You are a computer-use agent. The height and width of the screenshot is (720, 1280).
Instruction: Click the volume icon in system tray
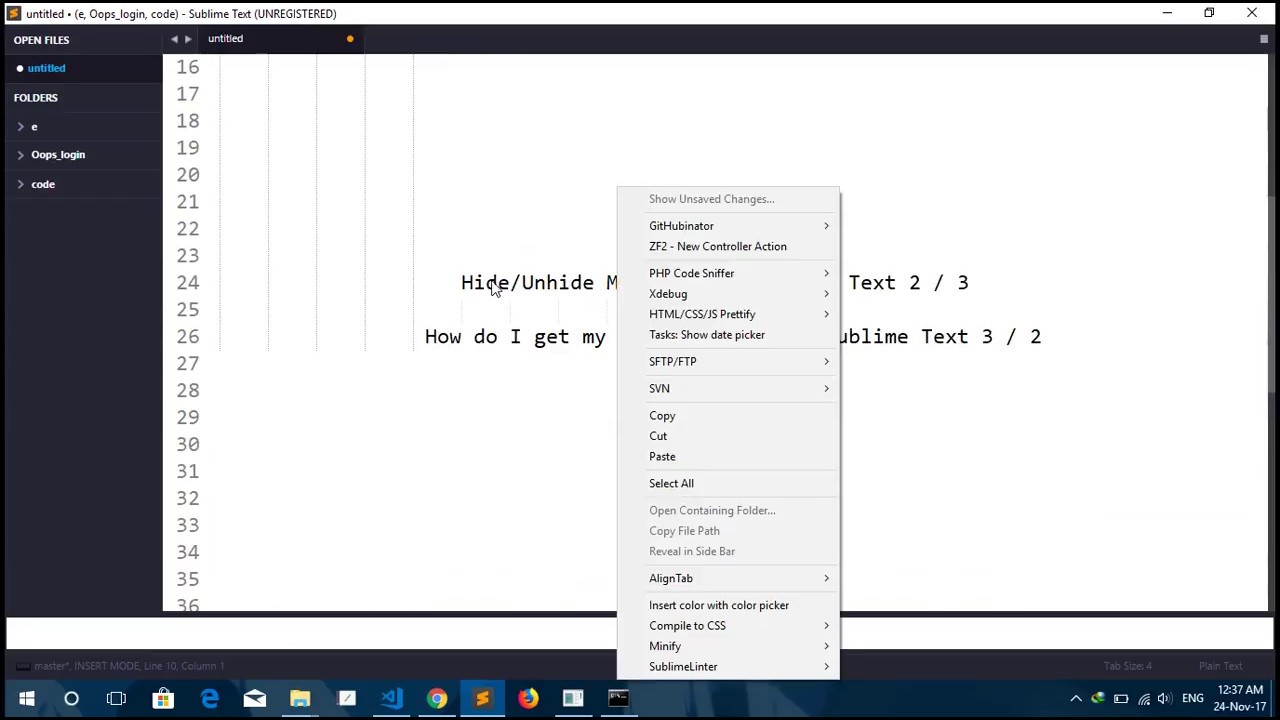coord(1164,698)
